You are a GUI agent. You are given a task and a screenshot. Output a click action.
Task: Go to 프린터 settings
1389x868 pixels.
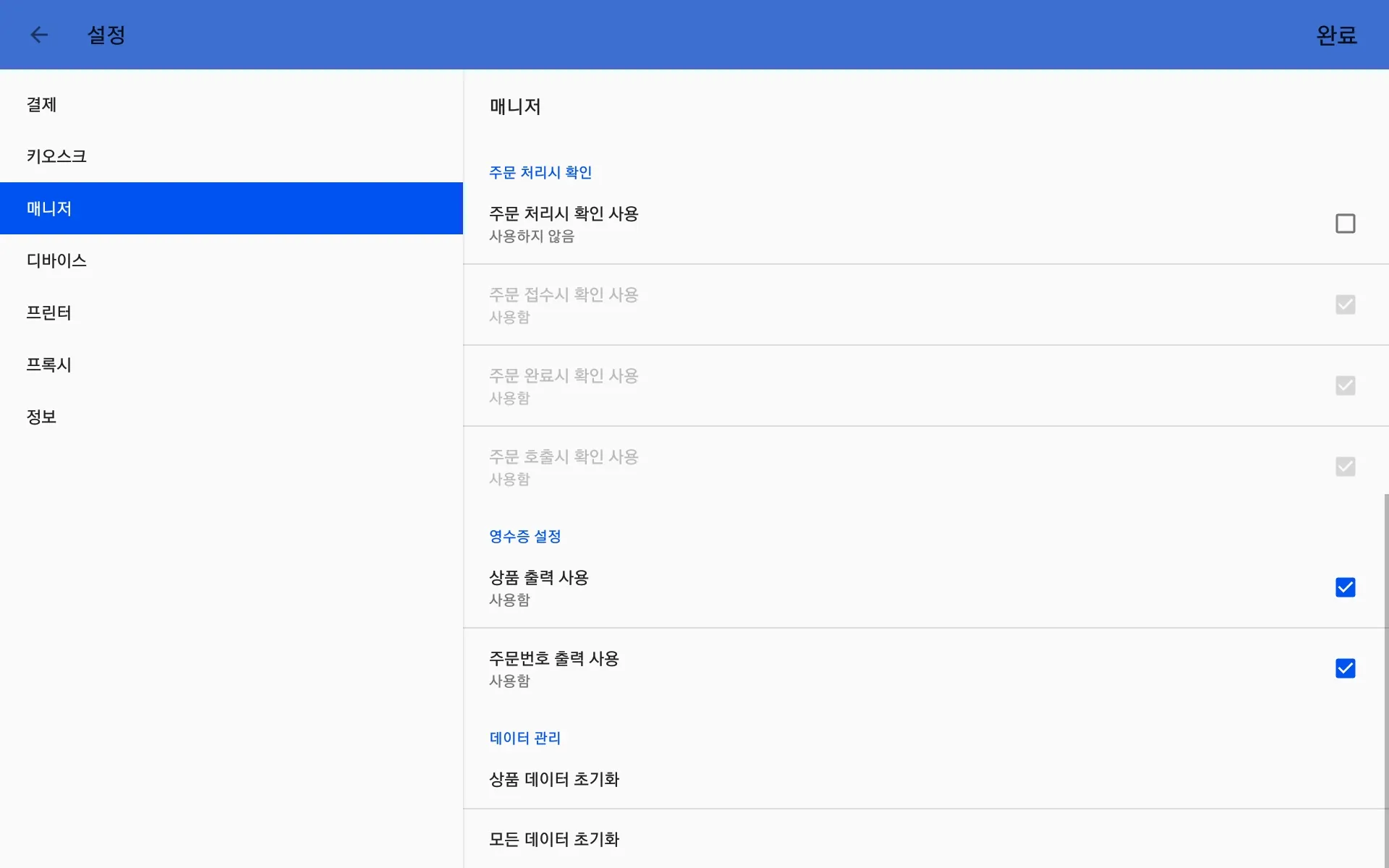49,313
